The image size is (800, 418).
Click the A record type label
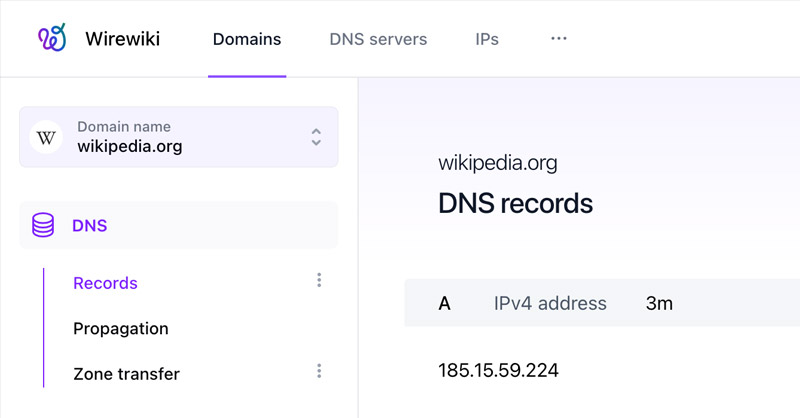tap(444, 303)
